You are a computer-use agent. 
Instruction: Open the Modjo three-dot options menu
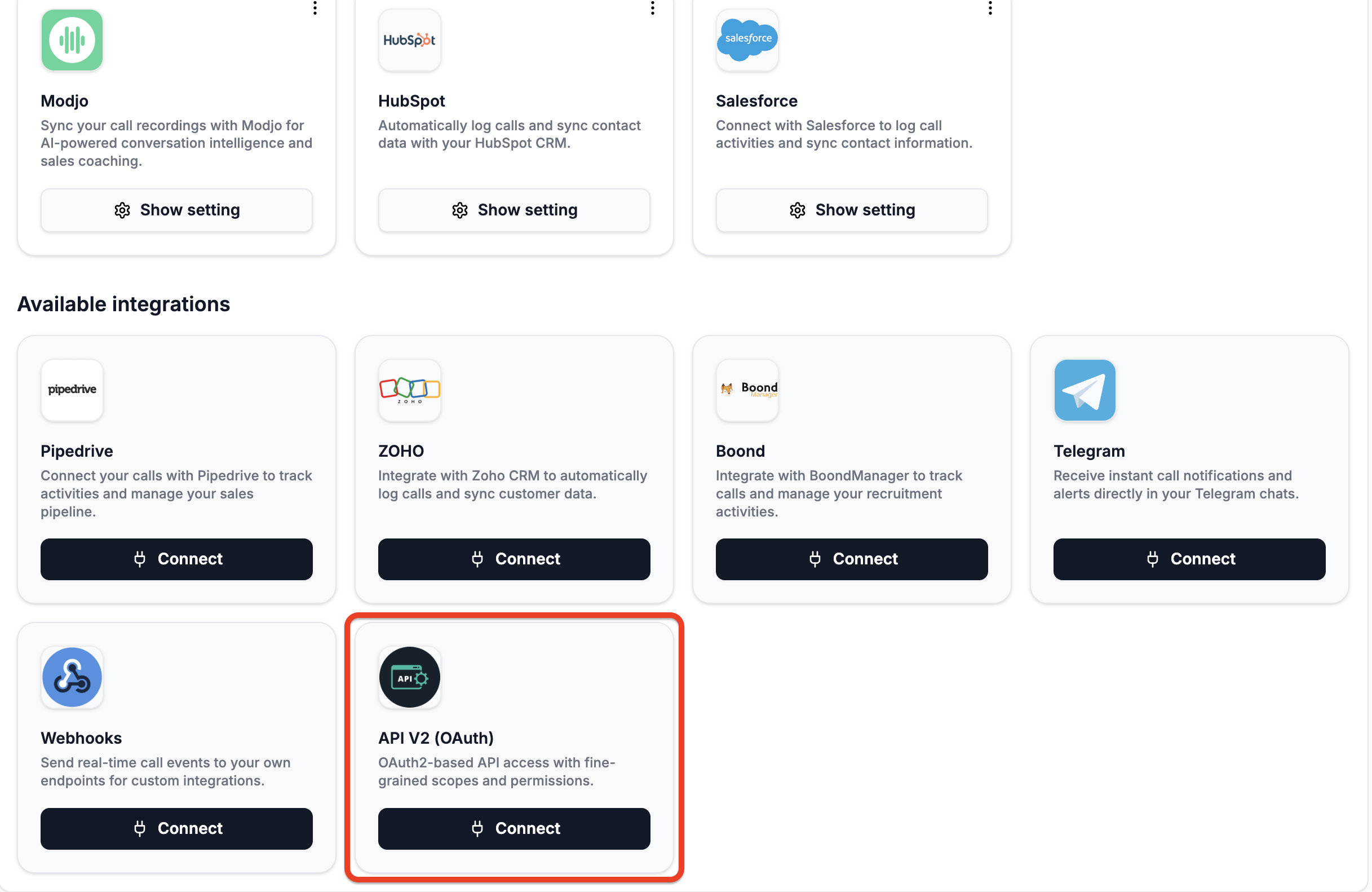point(315,8)
